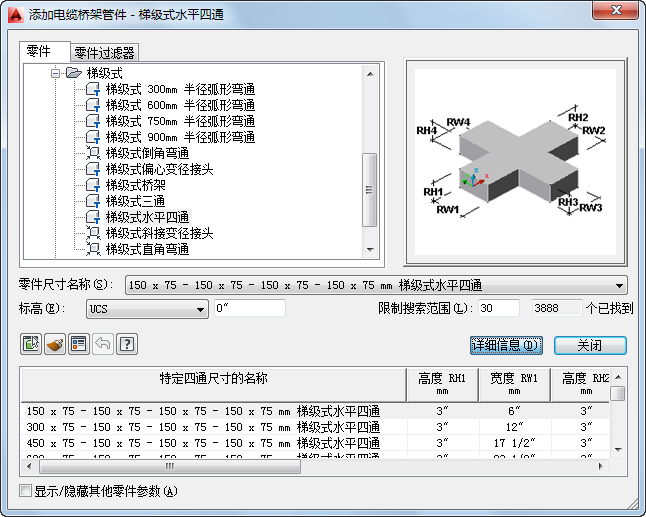Image resolution: width=646 pixels, height=517 pixels.
Task: Select table row starting with 150 x 75
Action: [x=316, y=411]
